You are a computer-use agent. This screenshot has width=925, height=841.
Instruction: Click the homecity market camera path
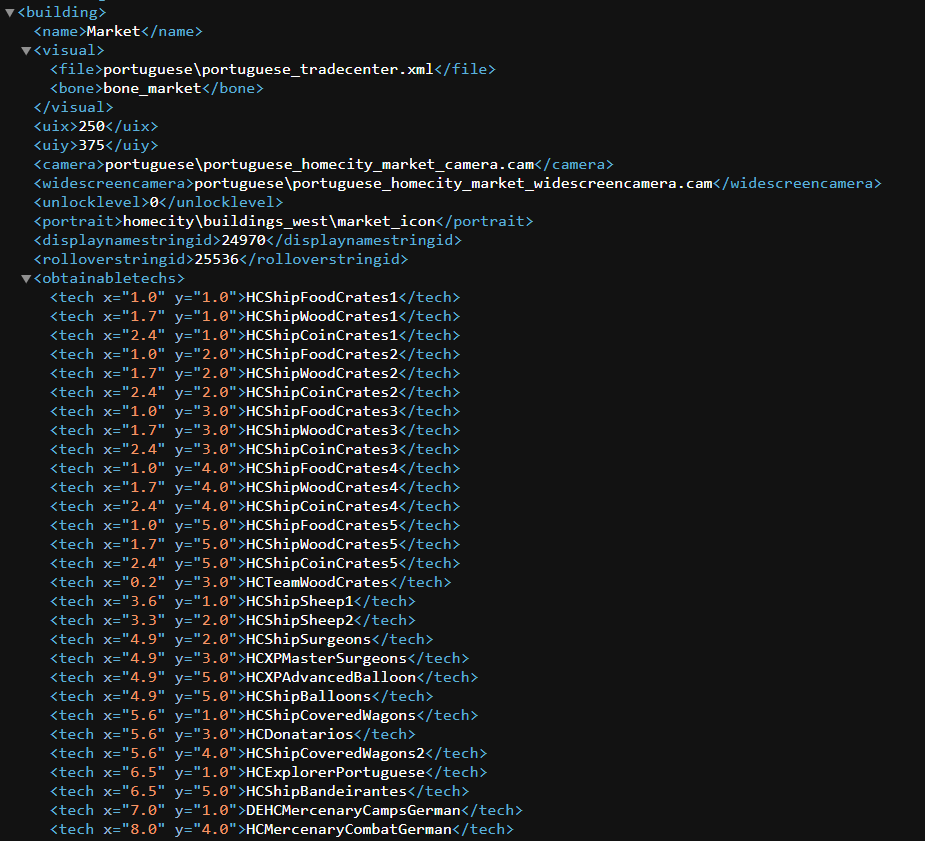click(319, 164)
